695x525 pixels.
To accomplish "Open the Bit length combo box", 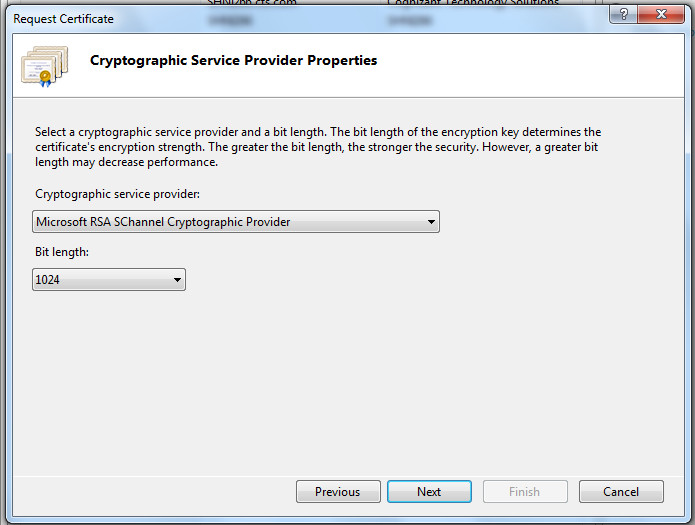I will click(108, 280).
